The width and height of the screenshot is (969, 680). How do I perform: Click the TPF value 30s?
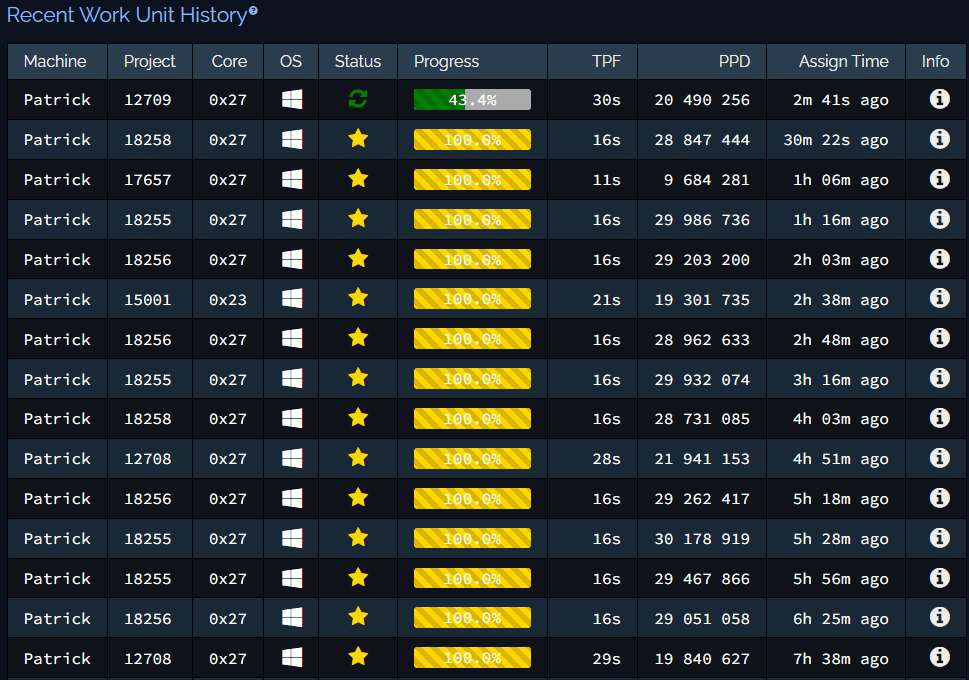click(606, 100)
